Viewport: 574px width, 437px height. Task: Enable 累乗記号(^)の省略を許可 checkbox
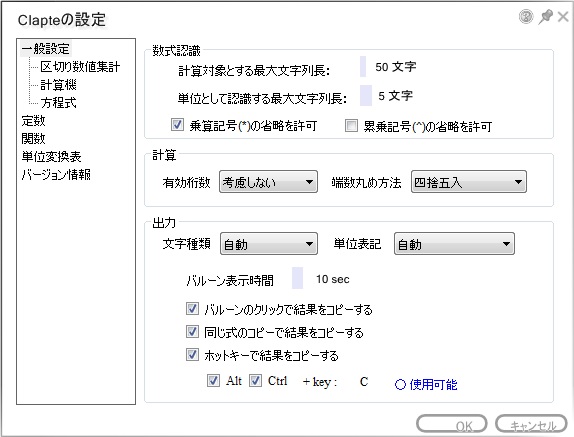(x=351, y=126)
